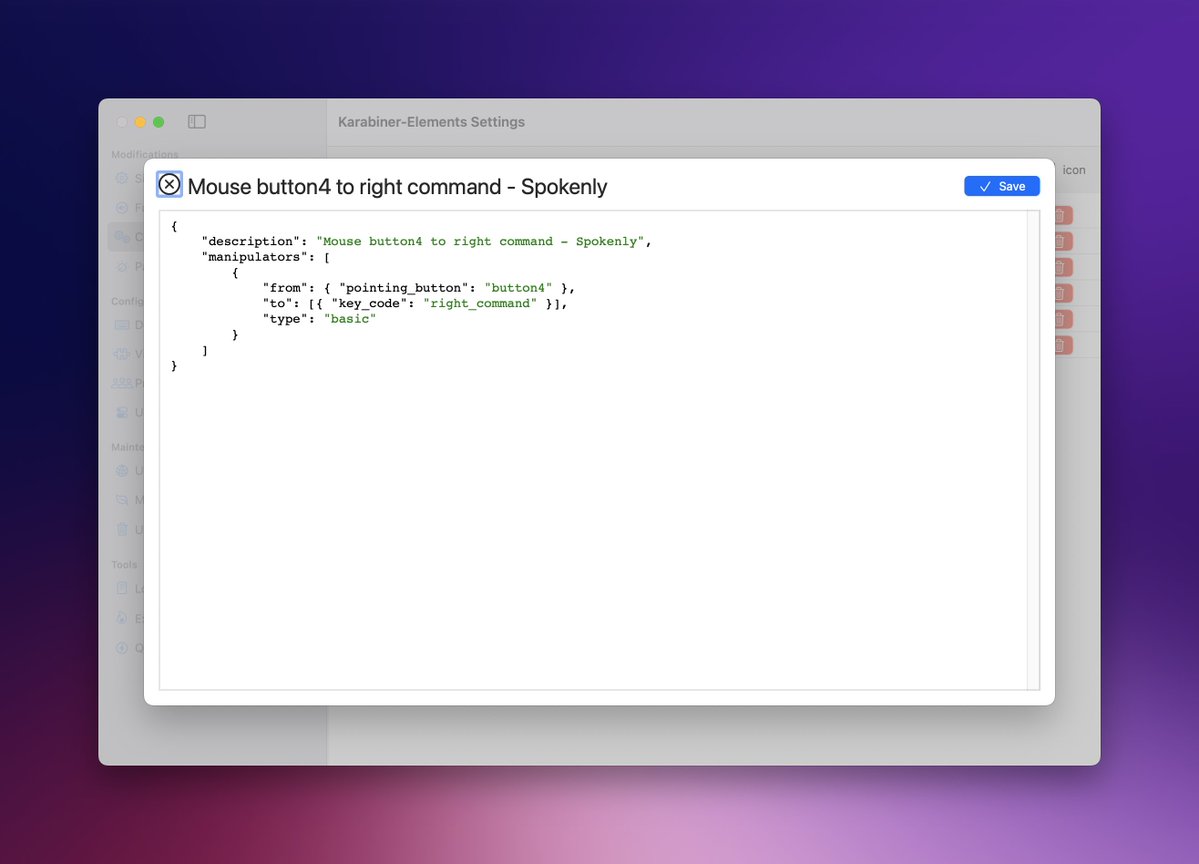The height and width of the screenshot is (864, 1199).
Task: Click the "right_command" value text
Action: click(479, 304)
